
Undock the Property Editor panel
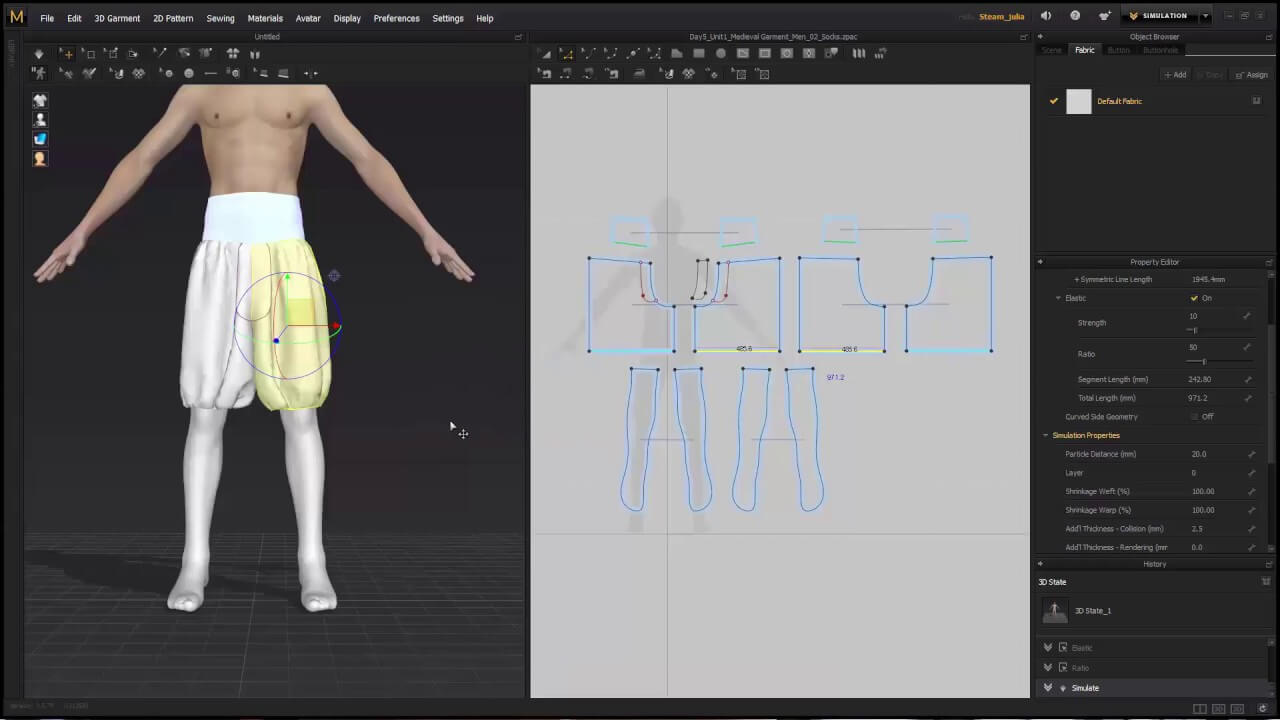(x=1269, y=262)
